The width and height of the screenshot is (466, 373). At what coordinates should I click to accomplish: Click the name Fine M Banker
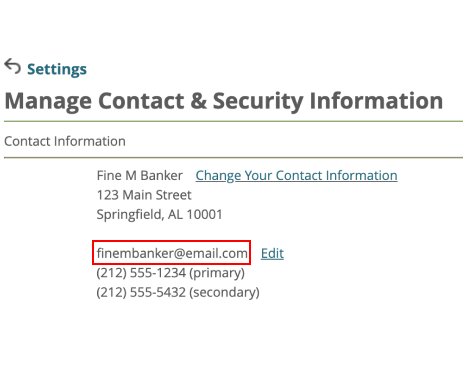140,175
